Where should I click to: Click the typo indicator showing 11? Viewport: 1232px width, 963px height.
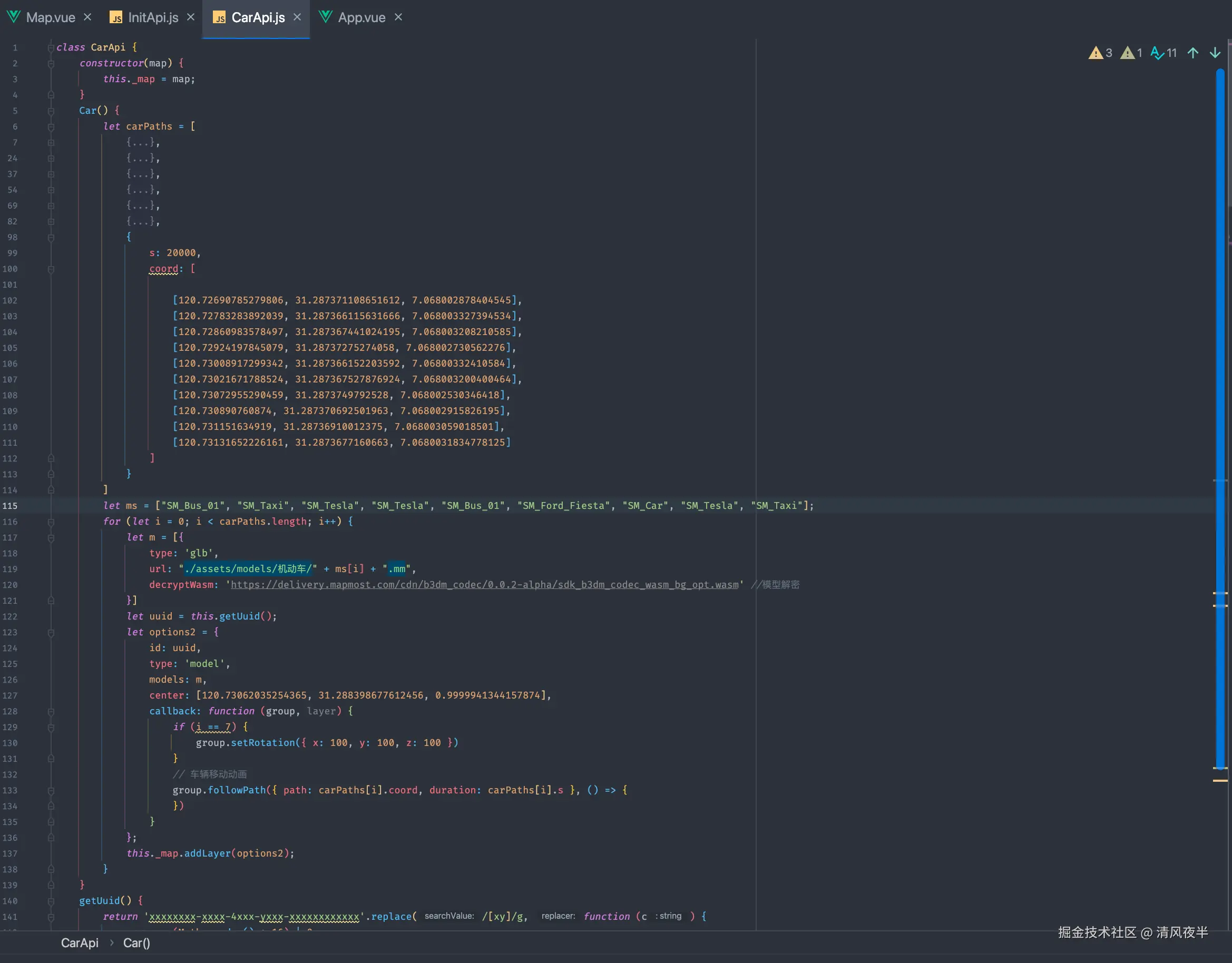(1163, 53)
